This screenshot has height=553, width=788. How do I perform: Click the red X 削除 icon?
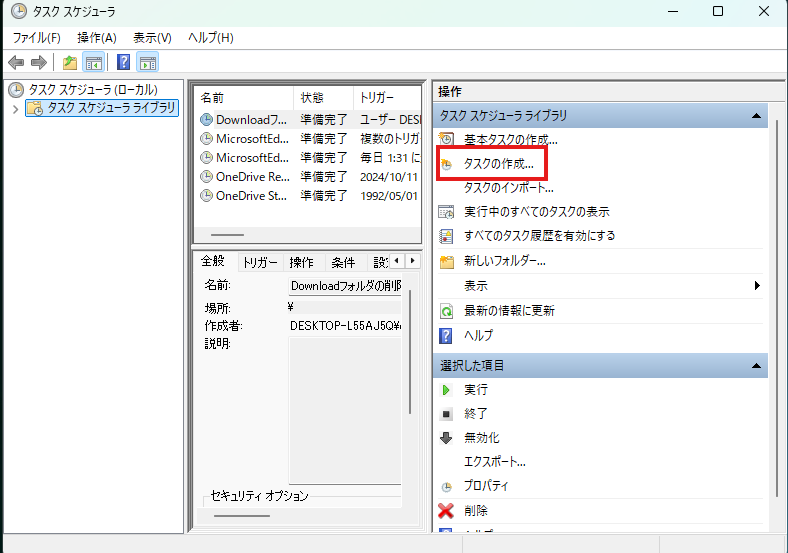[x=446, y=511]
